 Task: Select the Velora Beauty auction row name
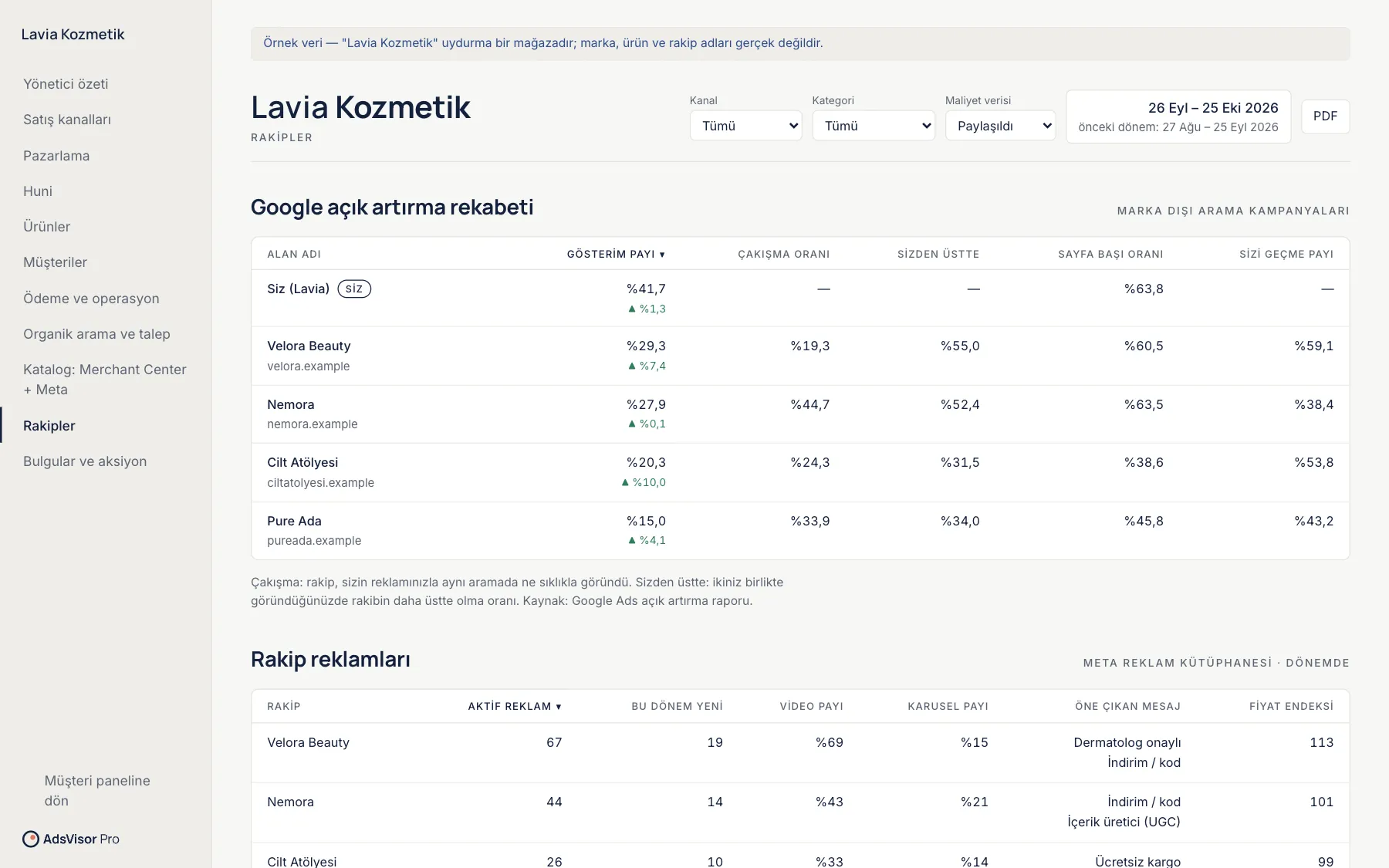pyautogui.click(x=309, y=346)
